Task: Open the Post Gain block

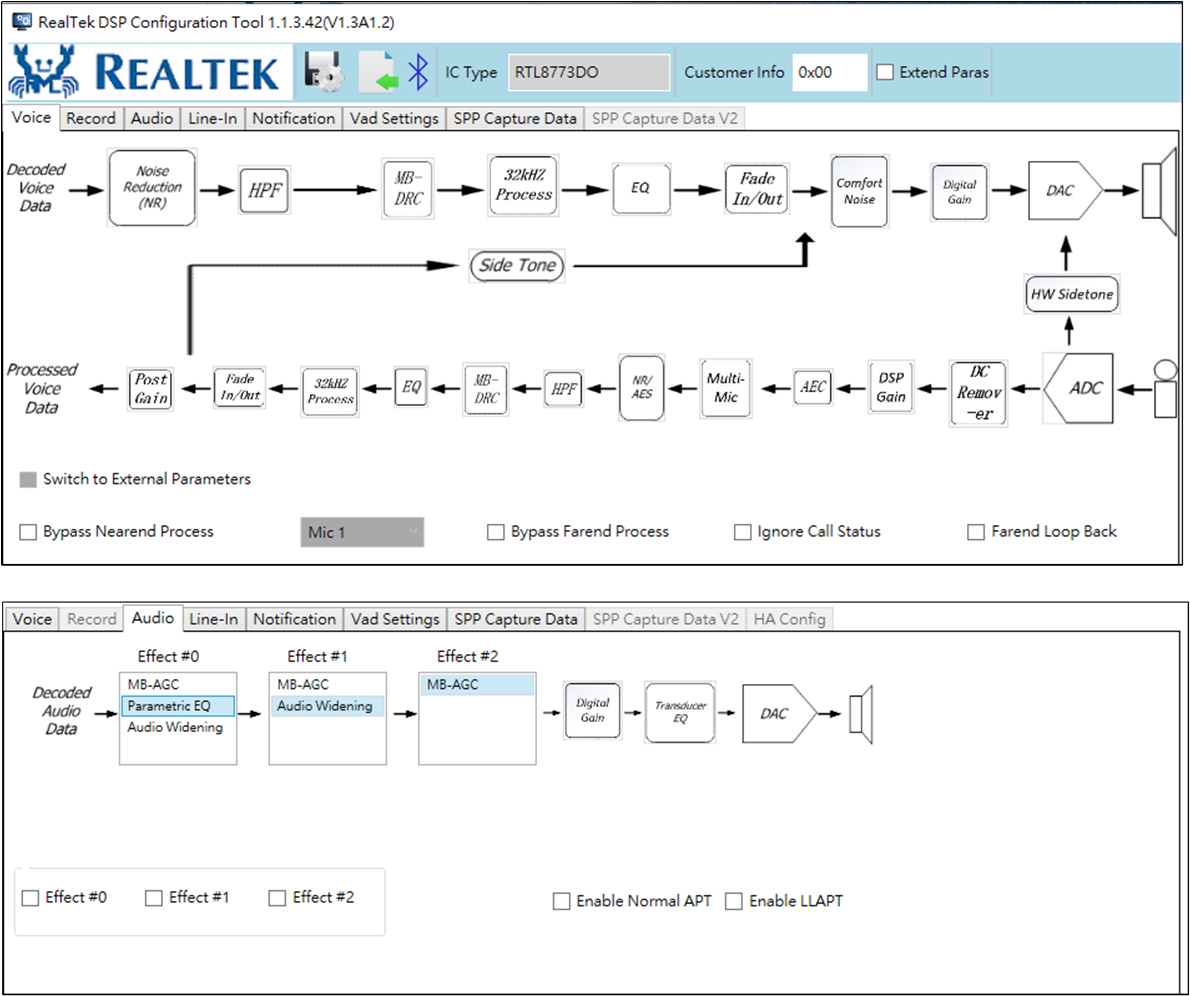Action: [151, 389]
